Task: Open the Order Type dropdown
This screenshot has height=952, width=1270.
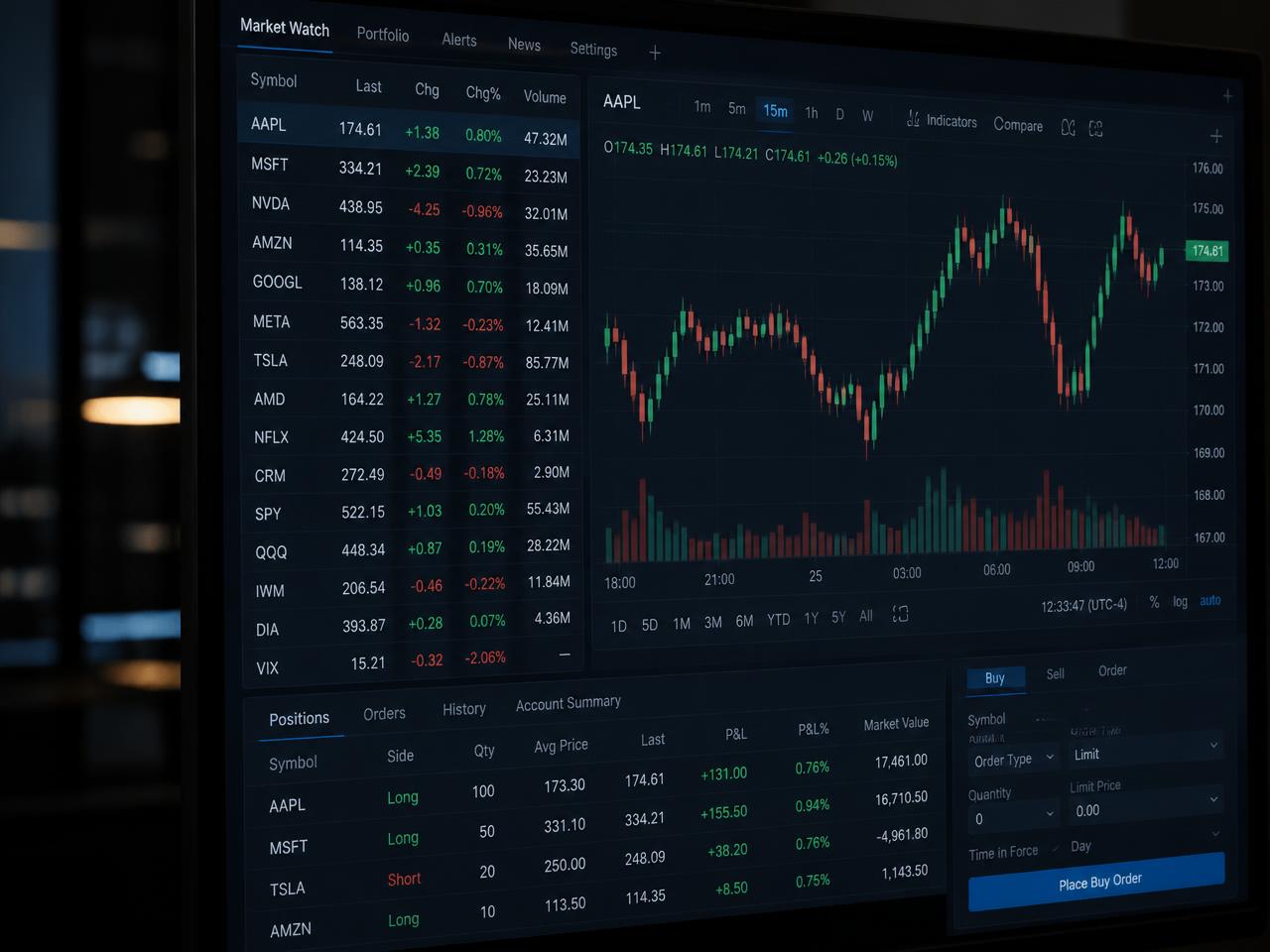Action: click(x=1014, y=760)
